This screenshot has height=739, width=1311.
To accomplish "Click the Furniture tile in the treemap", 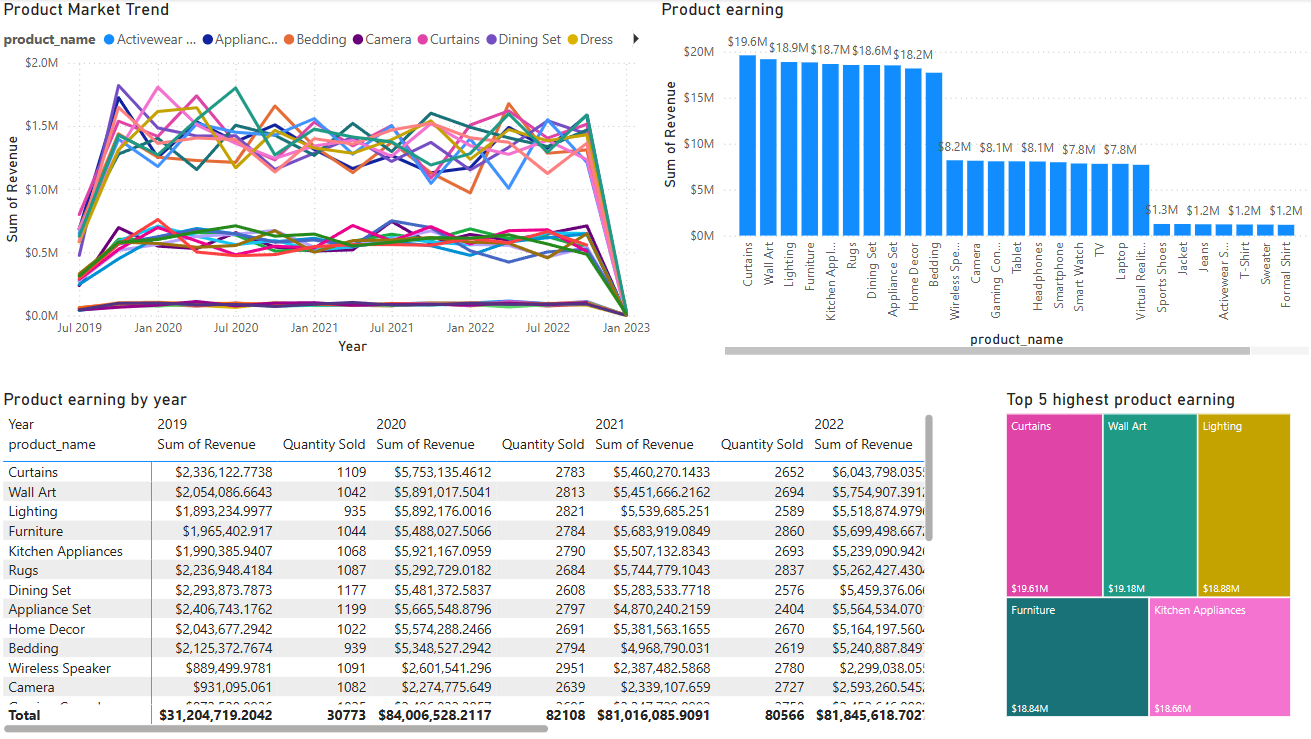I will [x=1076, y=657].
